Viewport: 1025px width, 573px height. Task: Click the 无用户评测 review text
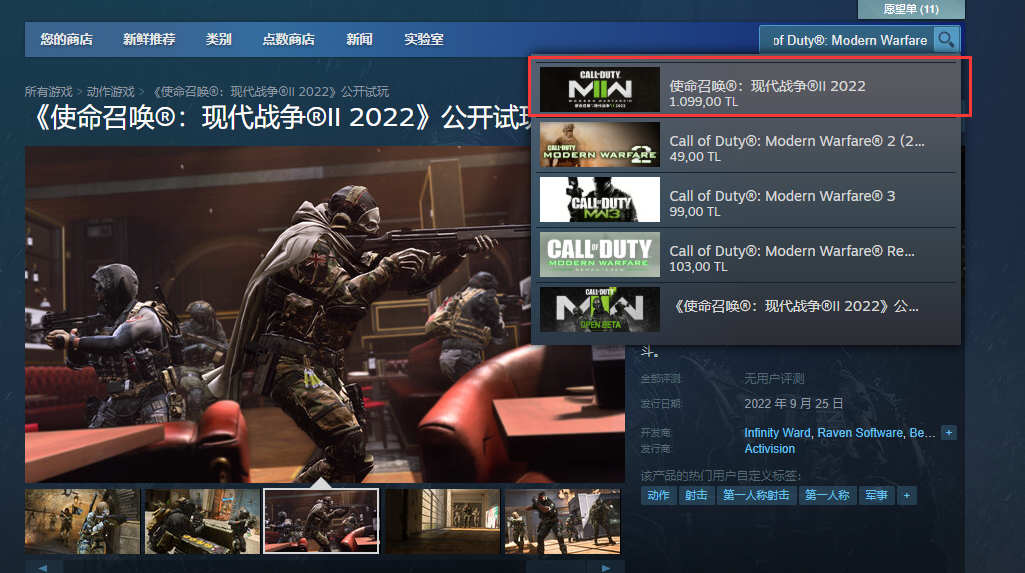[774, 378]
